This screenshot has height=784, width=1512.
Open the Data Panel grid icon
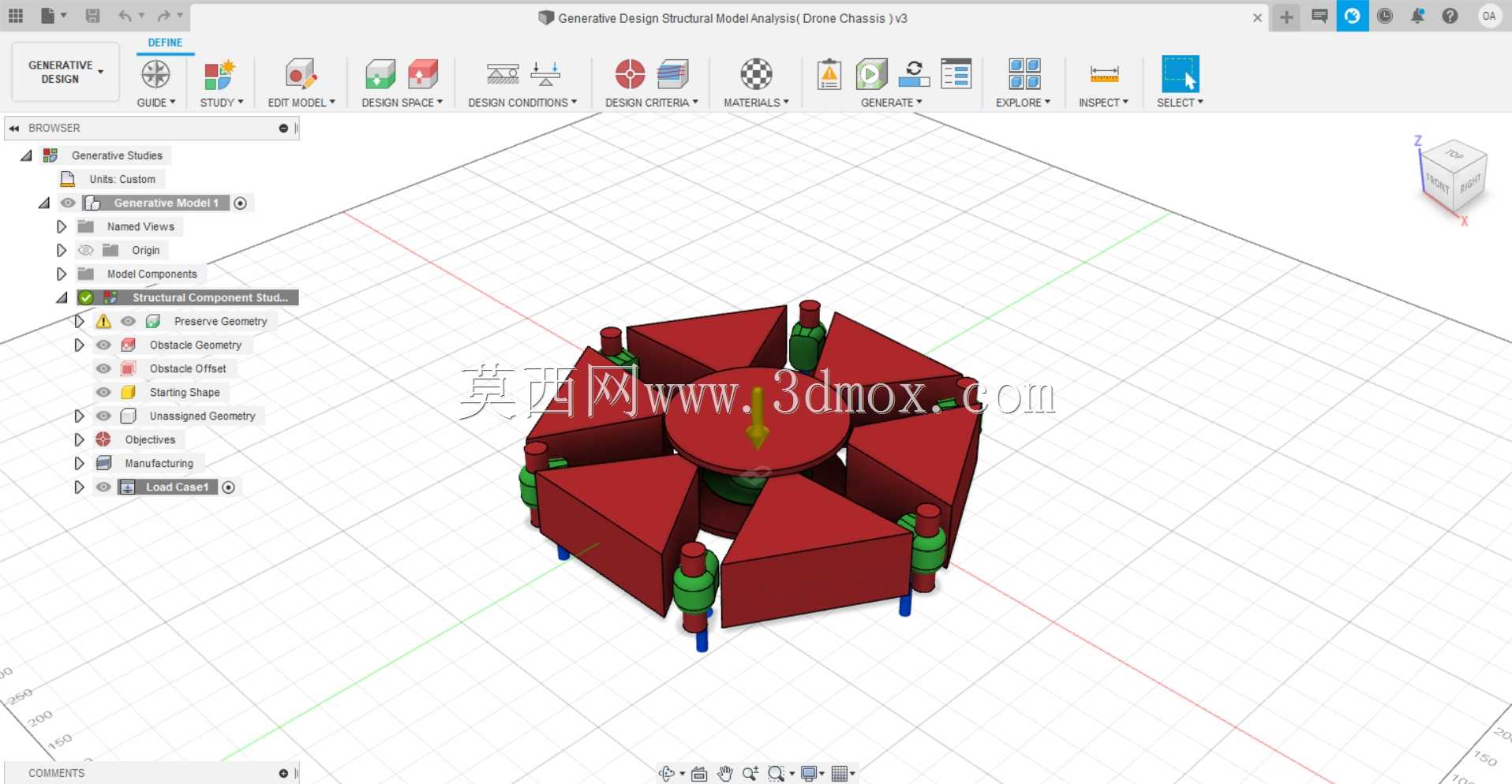[16, 16]
